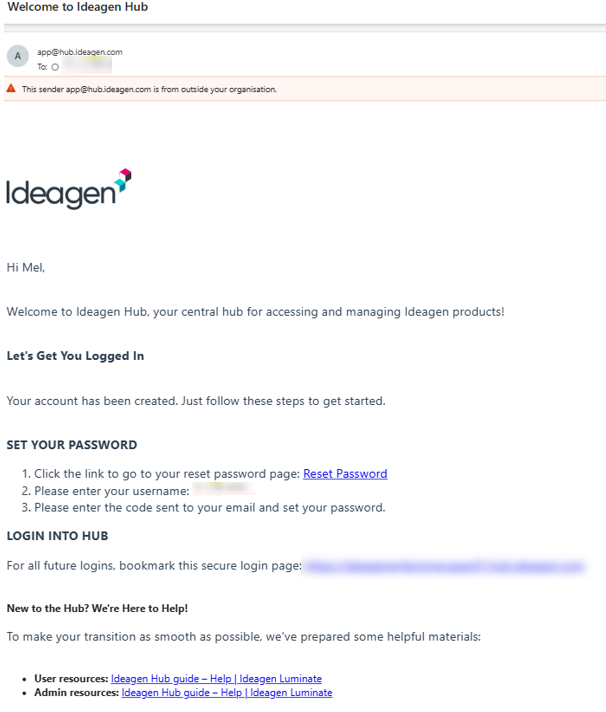
Task: Click the LOGIN INTO HUB heading
Action: [58, 536]
